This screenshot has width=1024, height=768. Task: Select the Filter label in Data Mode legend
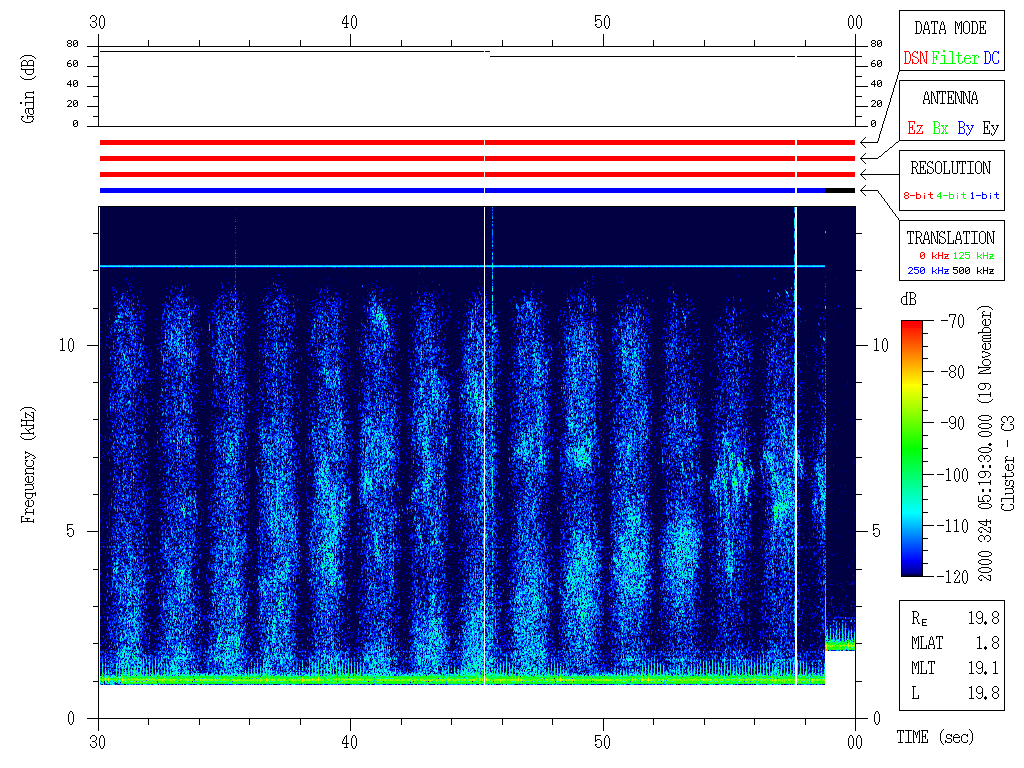[955, 59]
